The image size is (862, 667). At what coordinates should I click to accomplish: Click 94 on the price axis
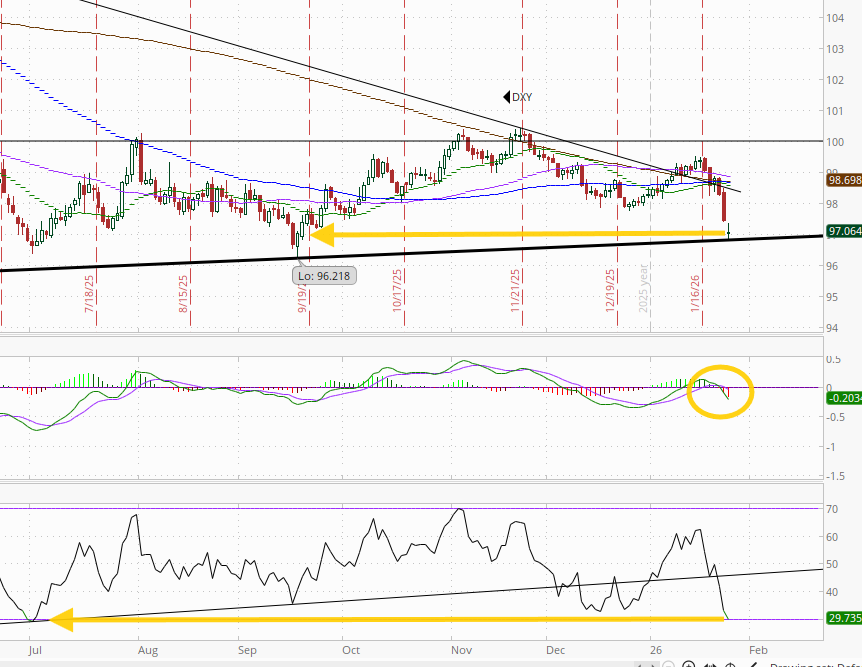[x=832, y=328]
